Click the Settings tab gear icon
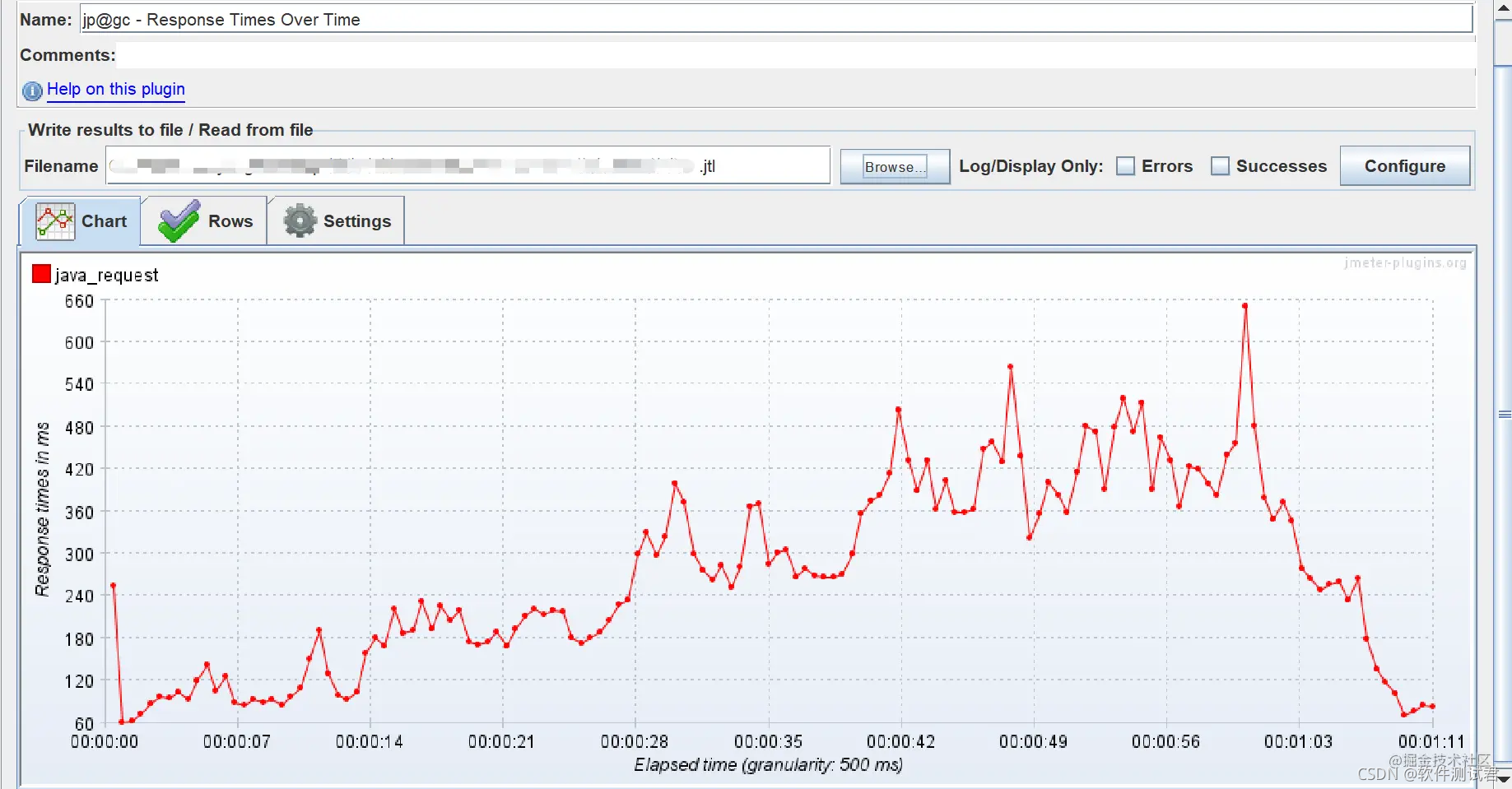The height and width of the screenshot is (789, 1512). (300, 220)
